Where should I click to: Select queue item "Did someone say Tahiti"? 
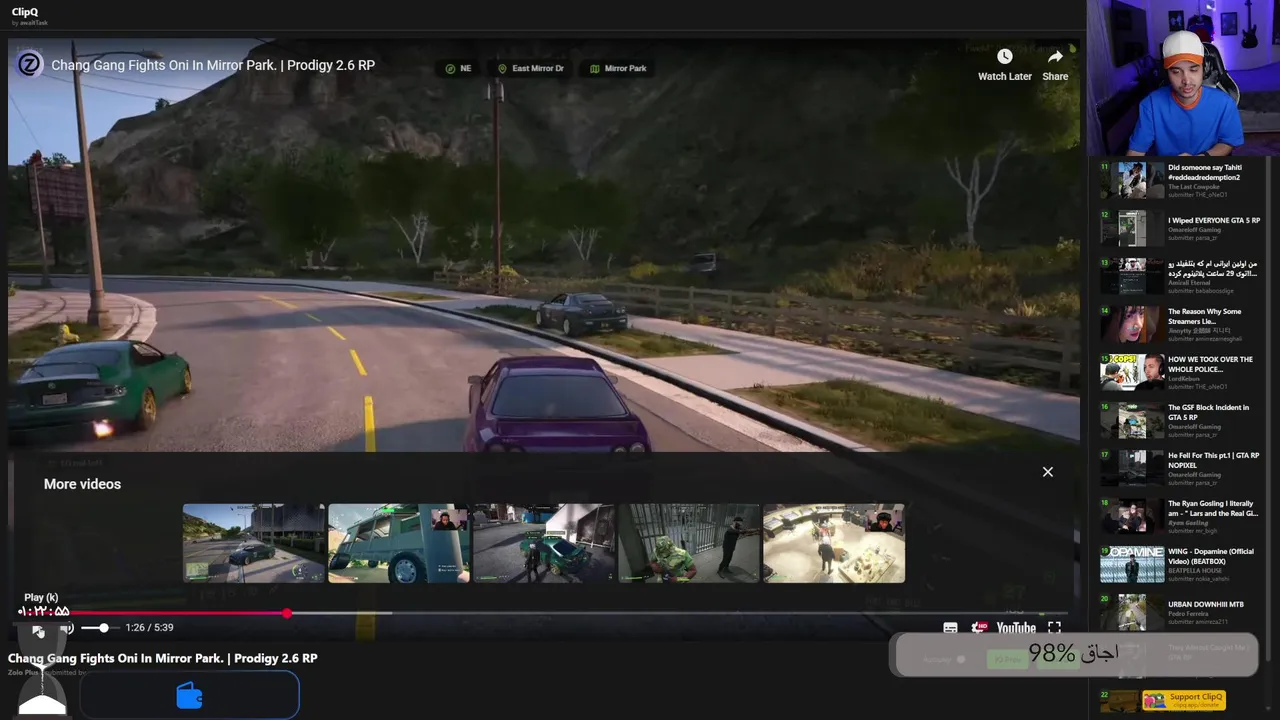tap(1180, 181)
